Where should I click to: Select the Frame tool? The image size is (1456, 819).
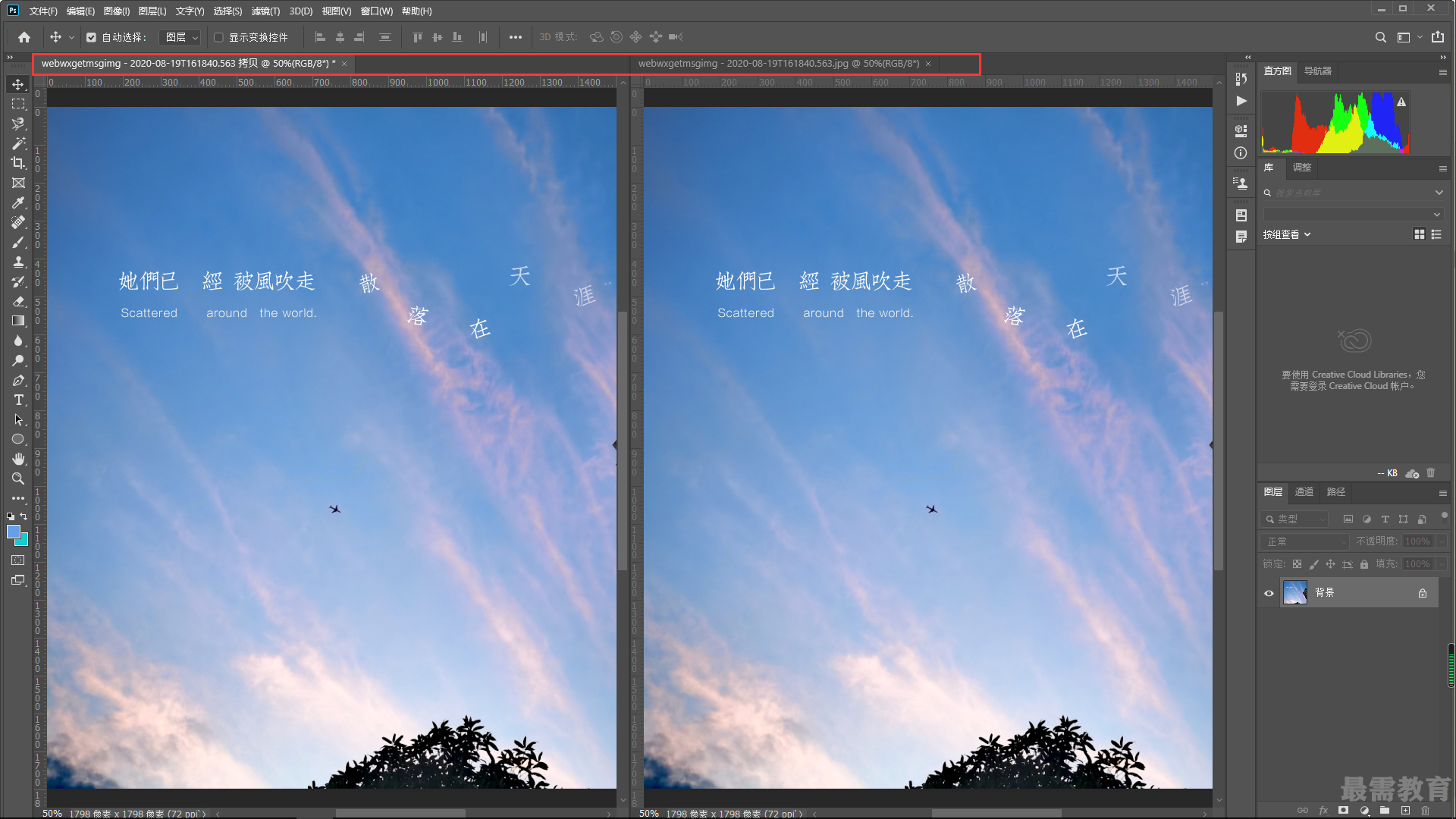pyautogui.click(x=18, y=183)
